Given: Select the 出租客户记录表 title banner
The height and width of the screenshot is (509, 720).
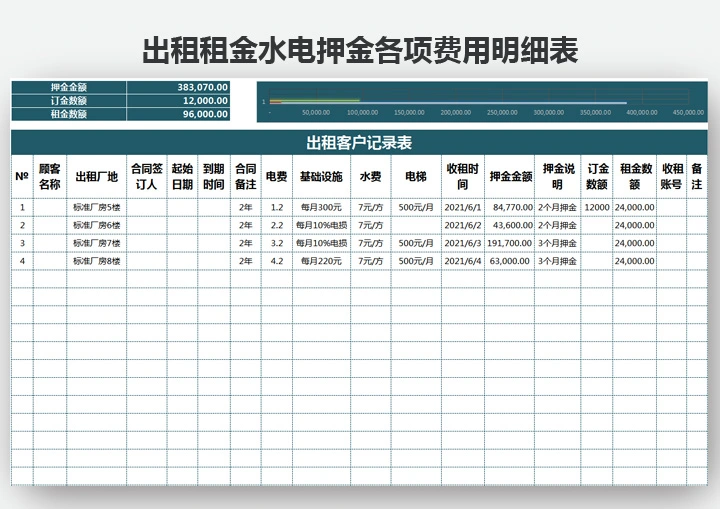Looking at the screenshot, I should pos(359,142).
